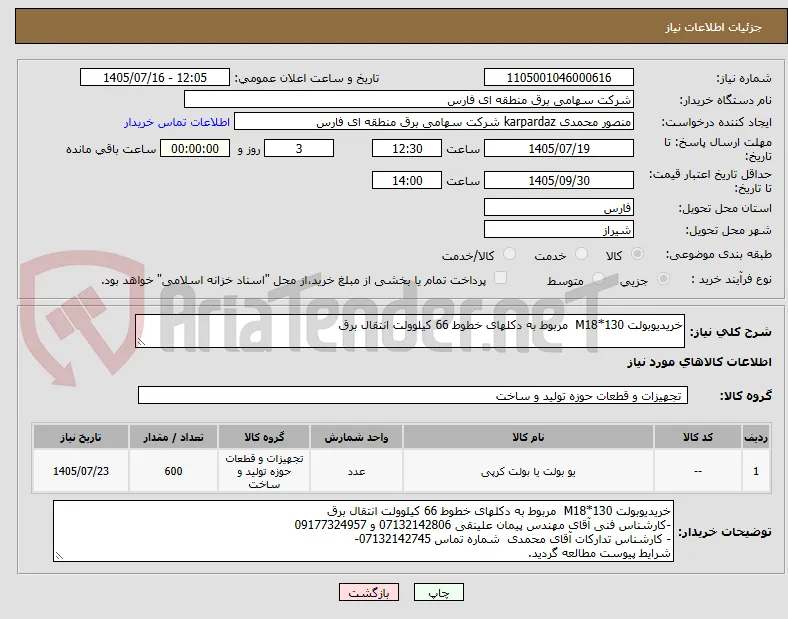Image resolution: width=788 pixels, height=619 pixels.
Task: Click the public announcement date field
Action: (x=155, y=77)
